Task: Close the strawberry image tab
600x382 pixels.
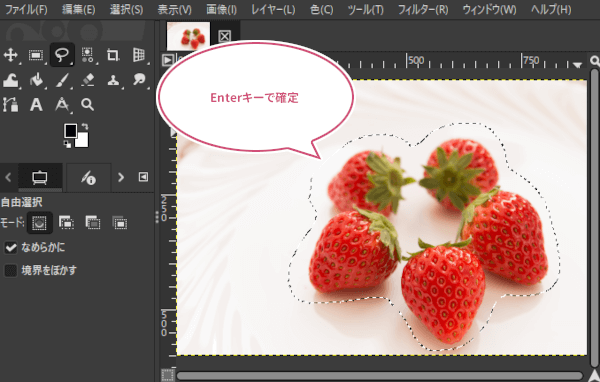Action: 225,36
